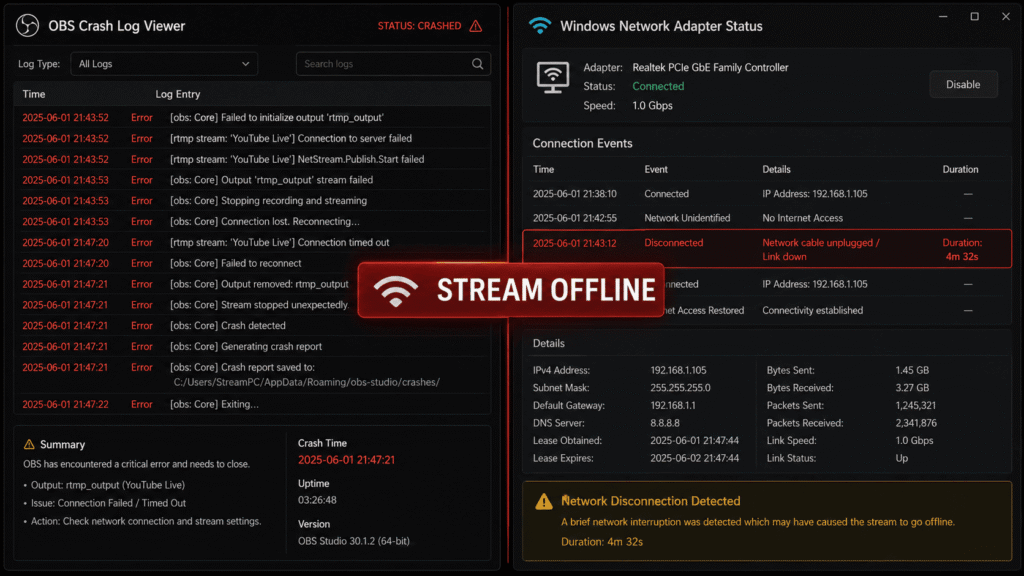
Task: Maximize the Network Adapter Status window
Action: coord(974,16)
